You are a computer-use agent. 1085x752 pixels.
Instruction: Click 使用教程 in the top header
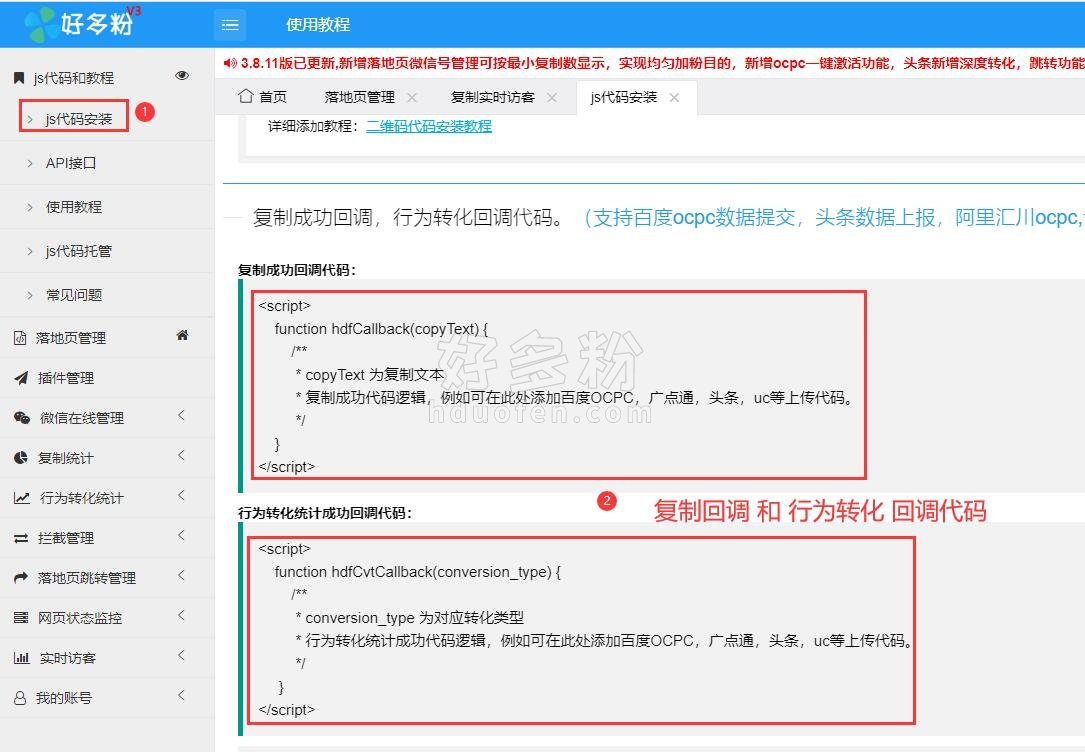click(318, 25)
